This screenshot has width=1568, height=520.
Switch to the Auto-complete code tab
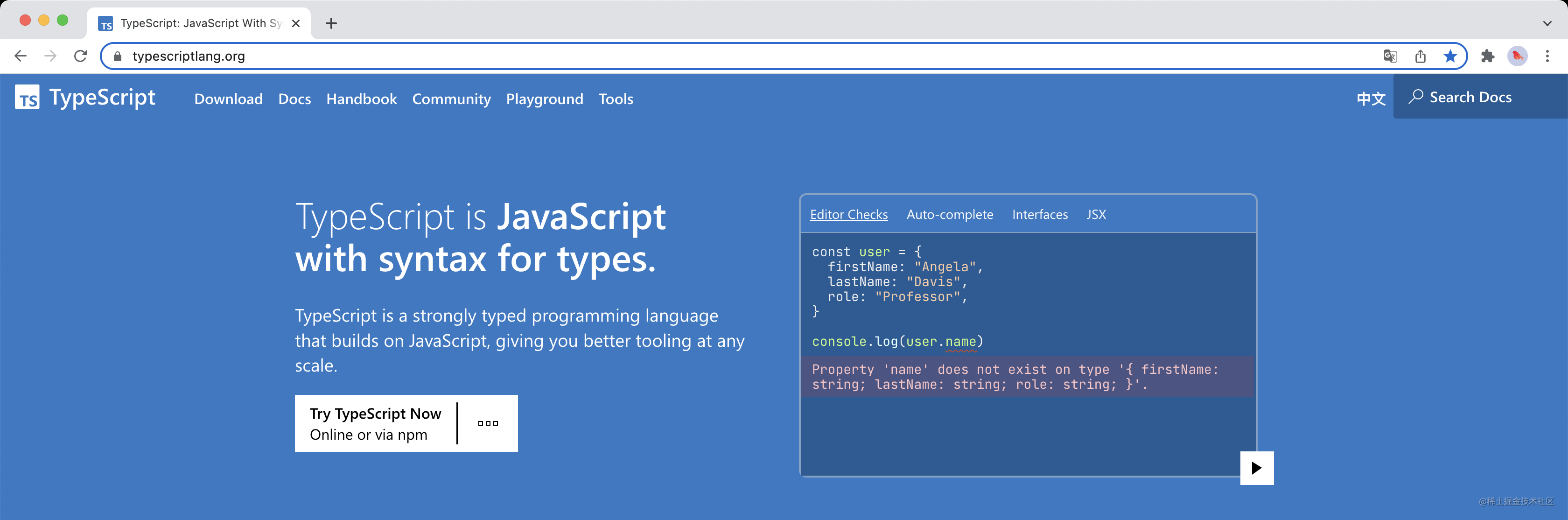(x=950, y=214)
